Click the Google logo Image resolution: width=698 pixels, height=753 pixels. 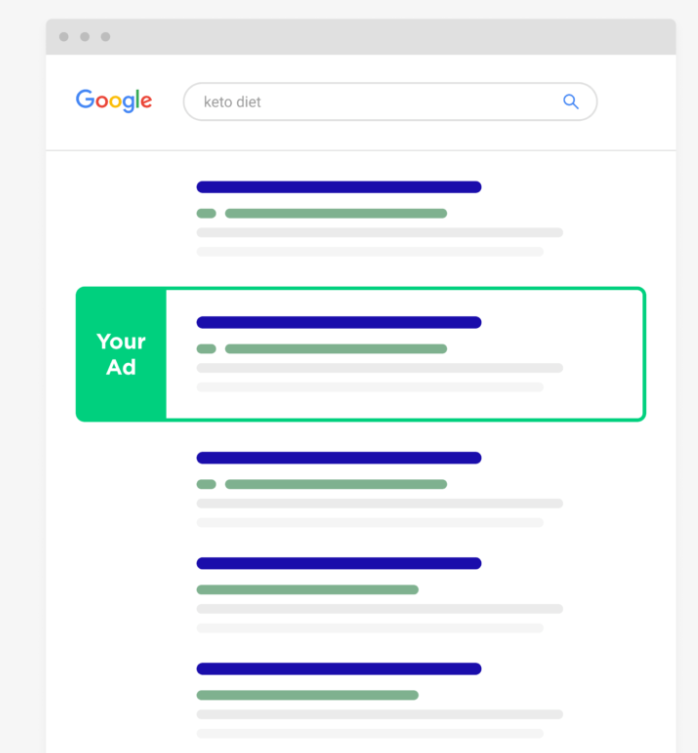point(114,100)
